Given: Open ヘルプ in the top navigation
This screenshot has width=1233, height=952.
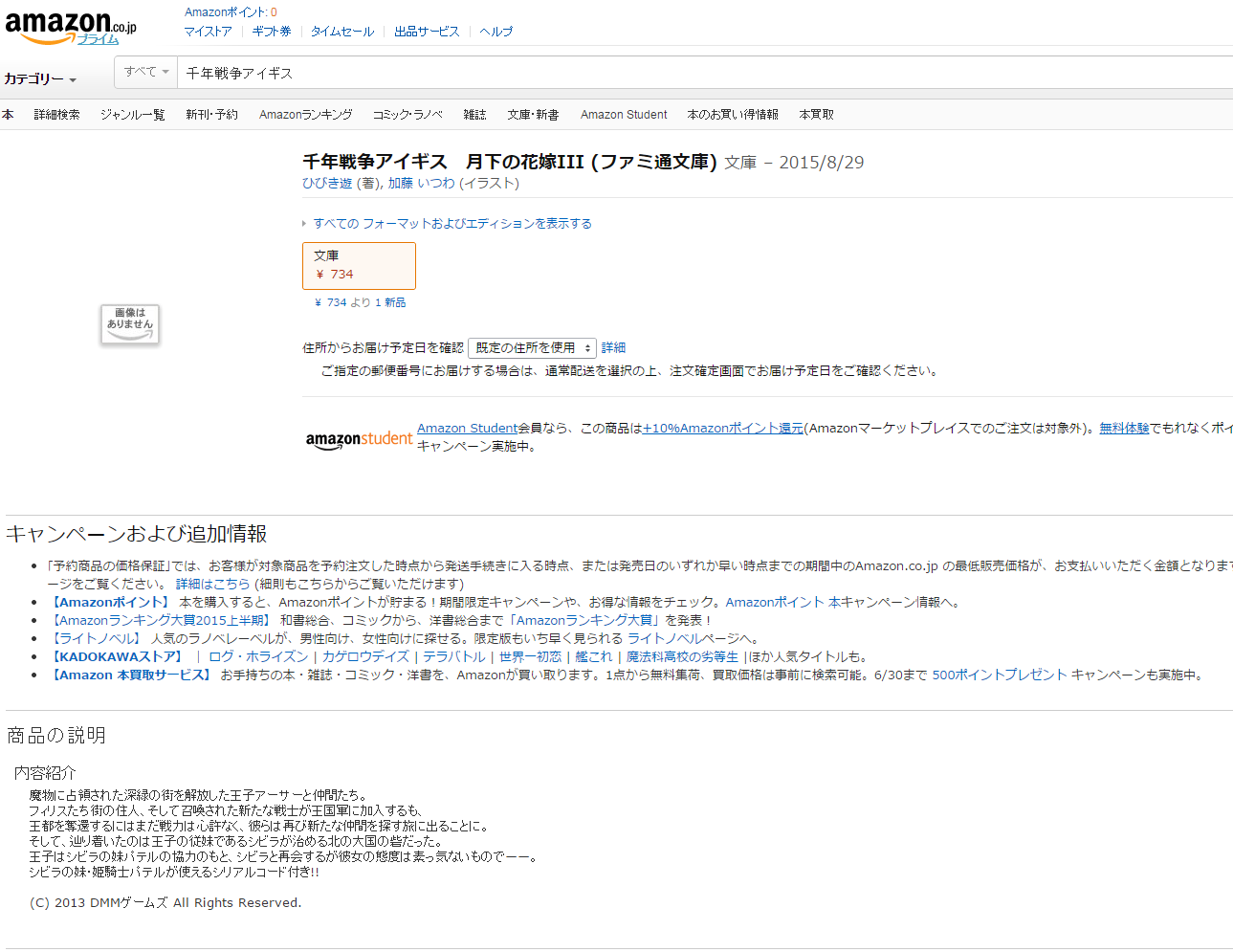Looking at the screenshot, I should [496, 32].
